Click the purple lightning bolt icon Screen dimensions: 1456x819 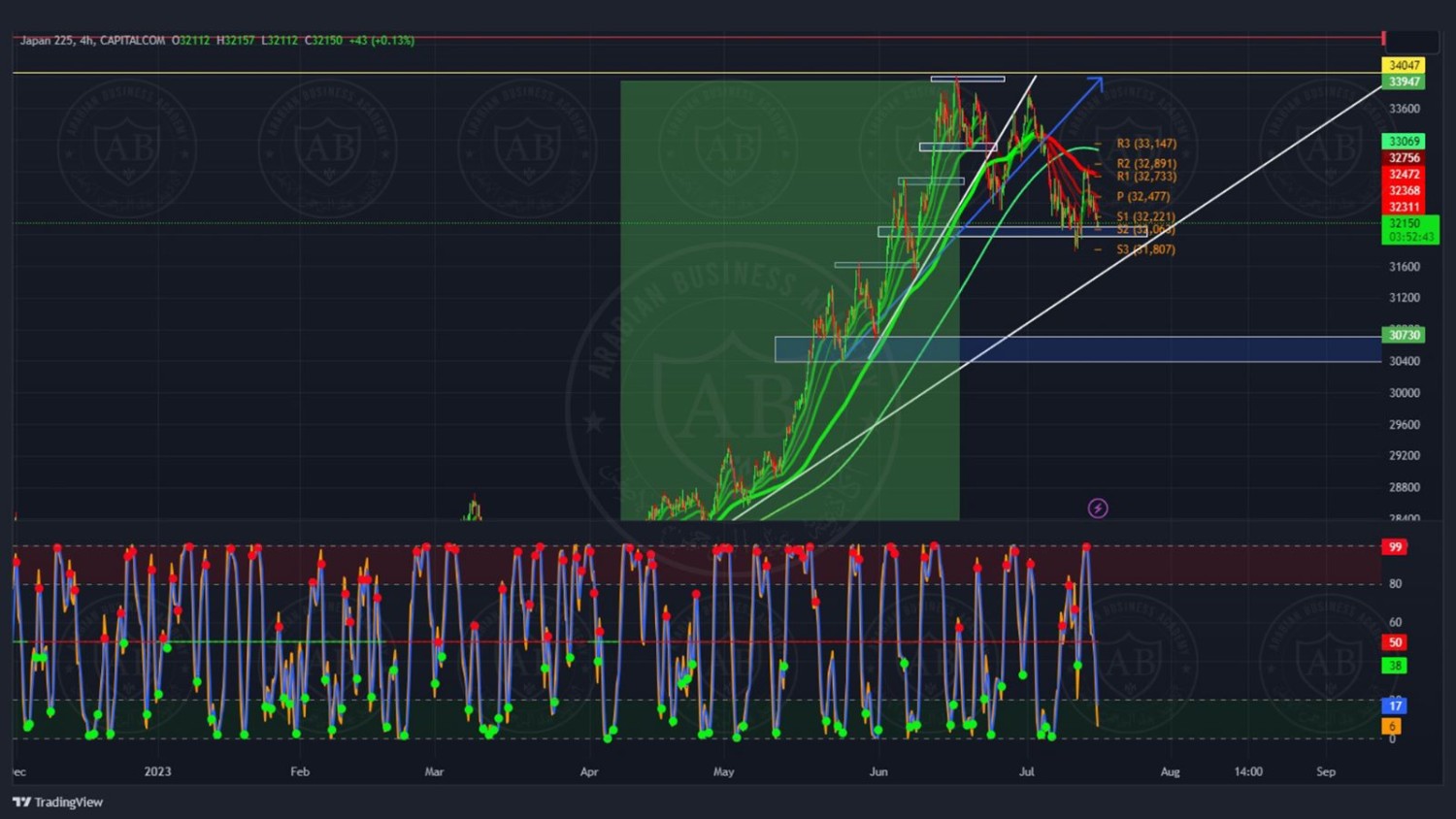1097,508
